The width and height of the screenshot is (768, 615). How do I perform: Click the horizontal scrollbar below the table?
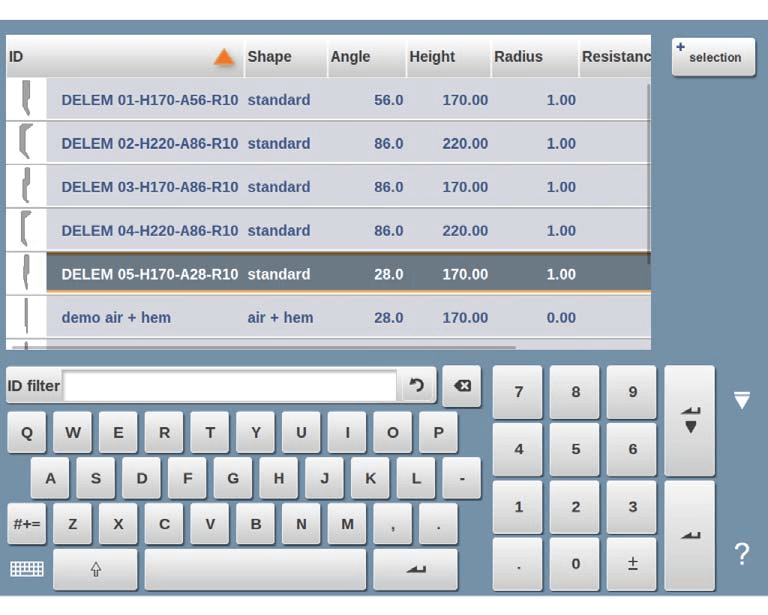[264, 347]
